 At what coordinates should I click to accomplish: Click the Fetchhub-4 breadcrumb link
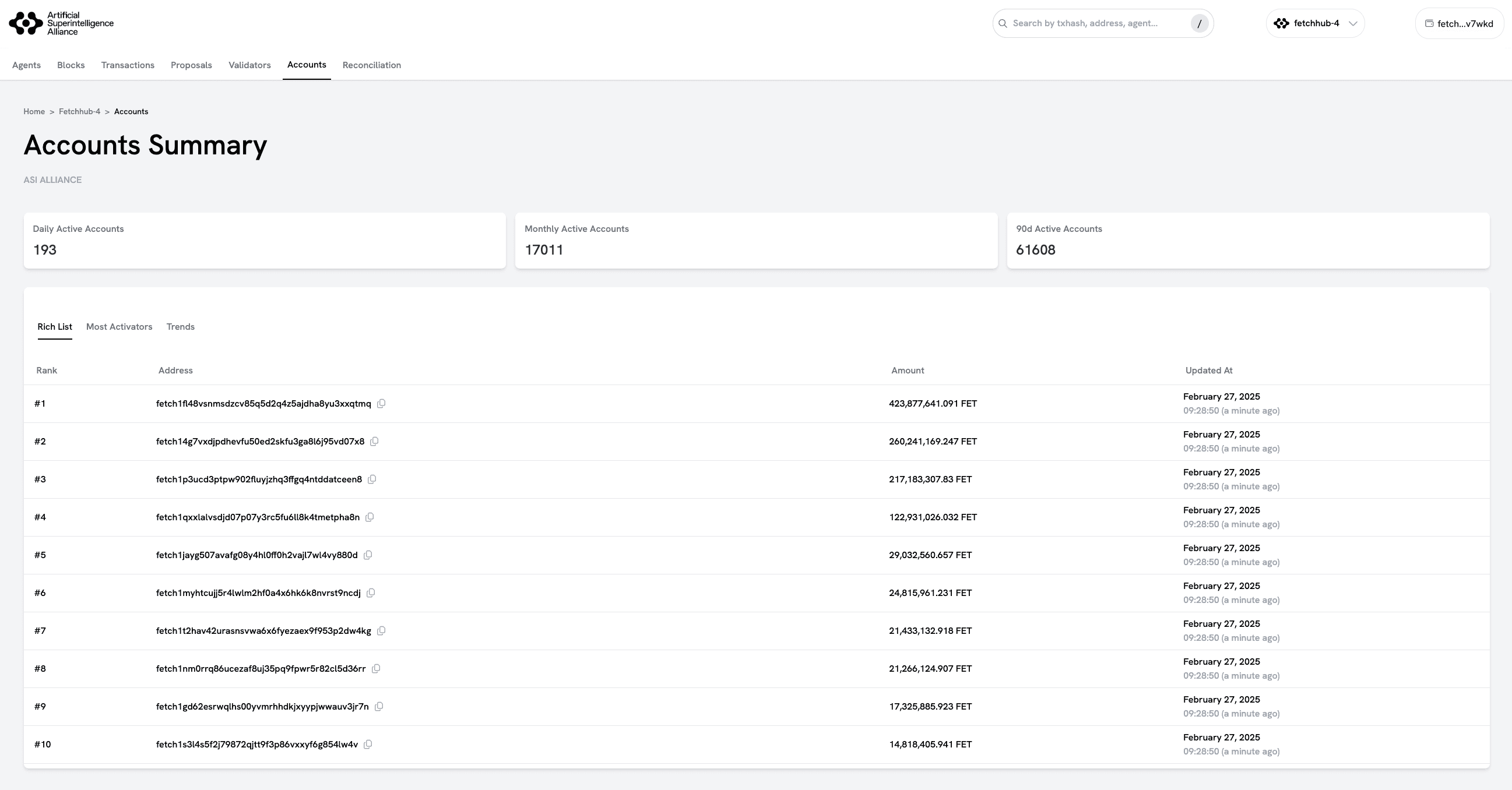point(79,111)
